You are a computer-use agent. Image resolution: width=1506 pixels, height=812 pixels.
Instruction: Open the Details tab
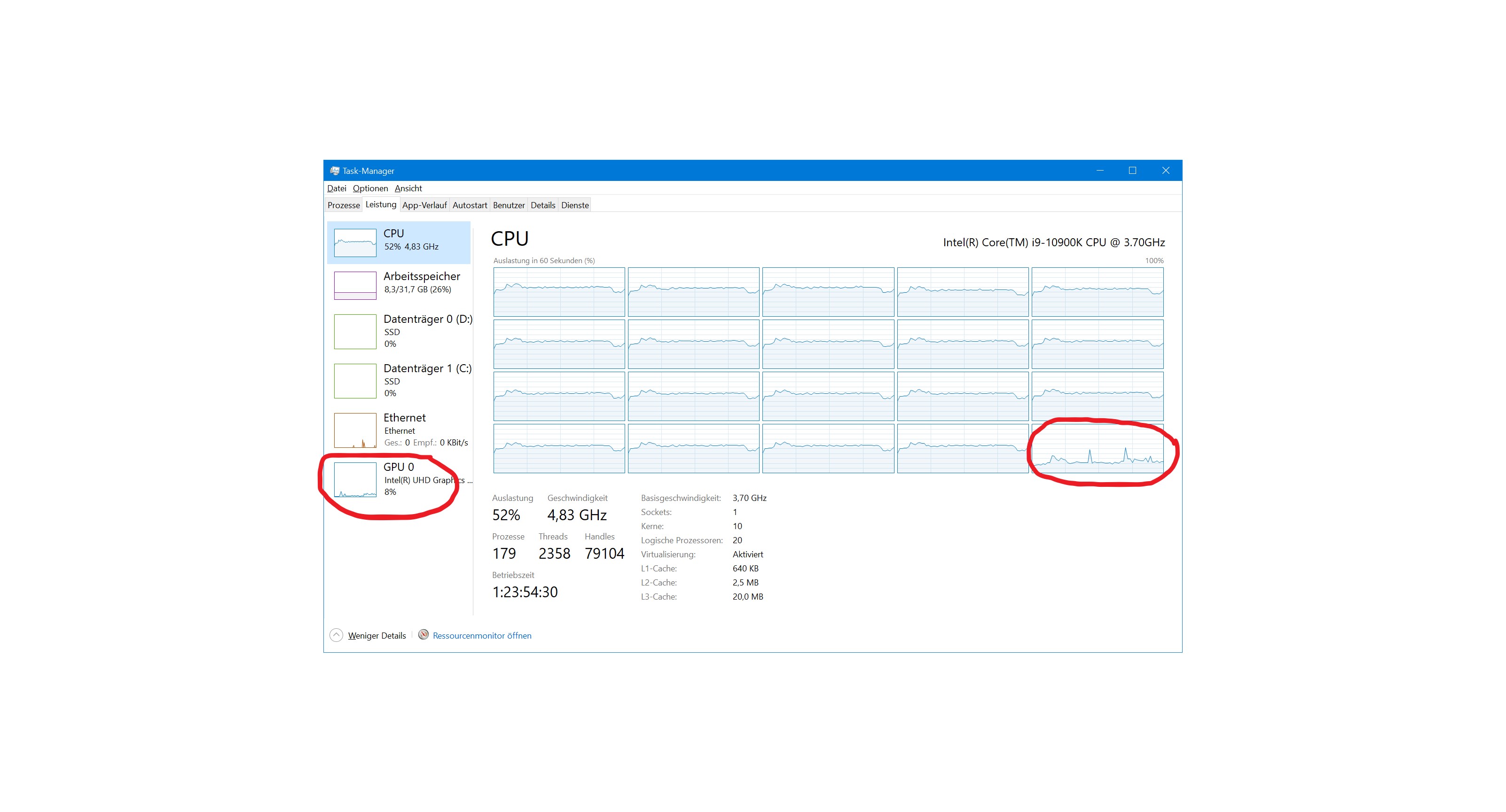click(542, 205)
